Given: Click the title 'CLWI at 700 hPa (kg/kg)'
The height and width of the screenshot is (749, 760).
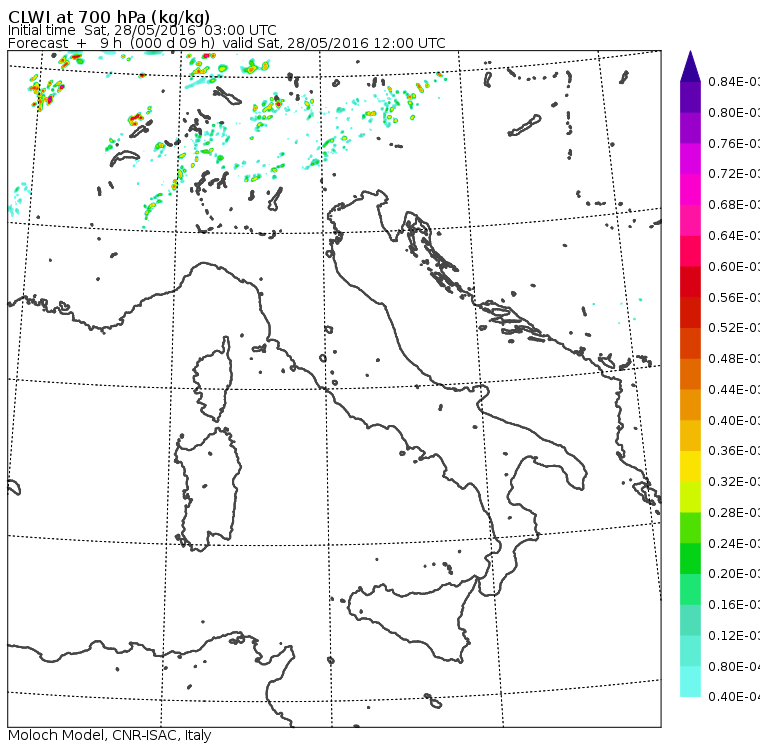Looking at the screenshot, I should coord(109,17).
